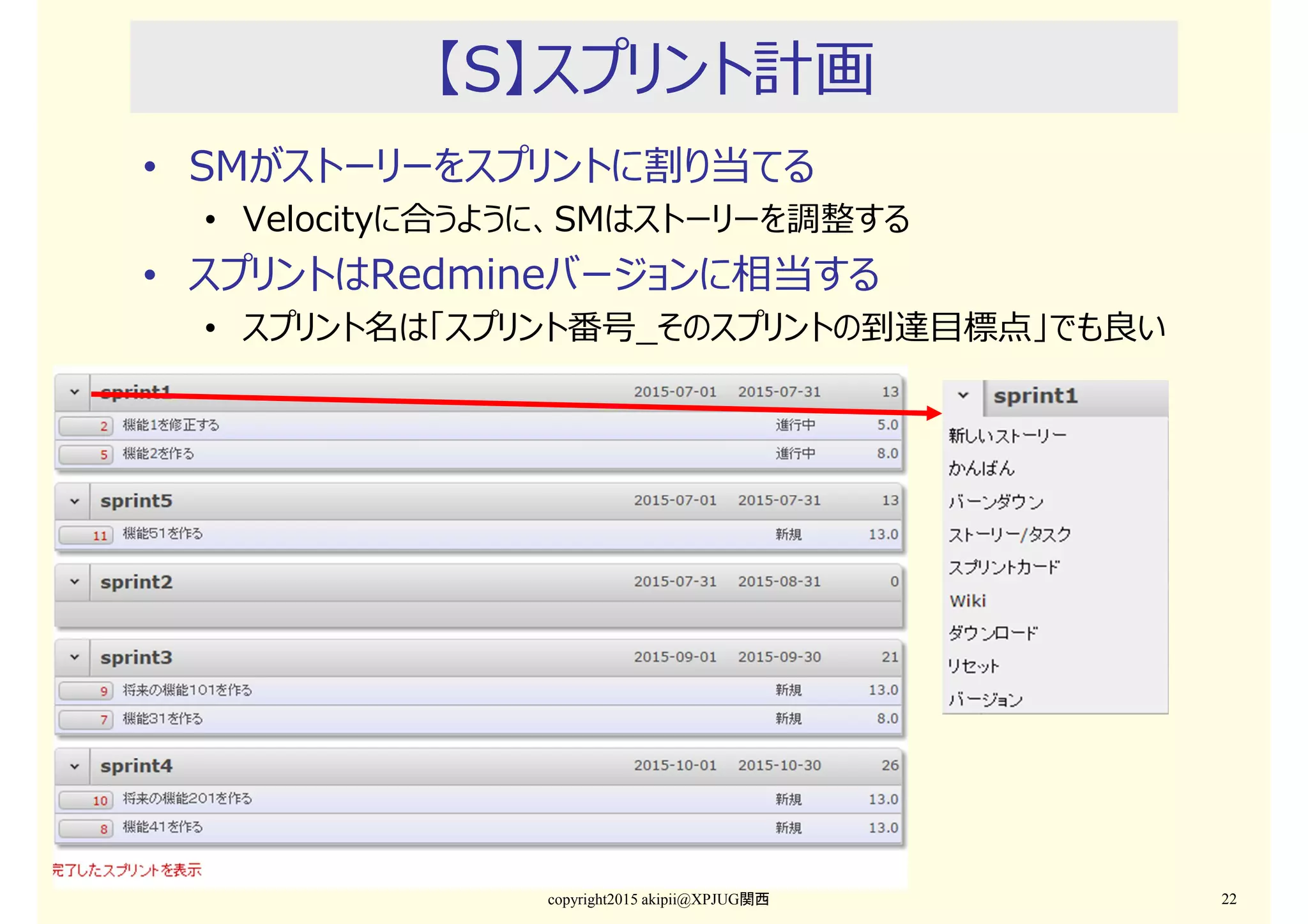Click 新規 status of 機能51を作る

pos(788,534)
